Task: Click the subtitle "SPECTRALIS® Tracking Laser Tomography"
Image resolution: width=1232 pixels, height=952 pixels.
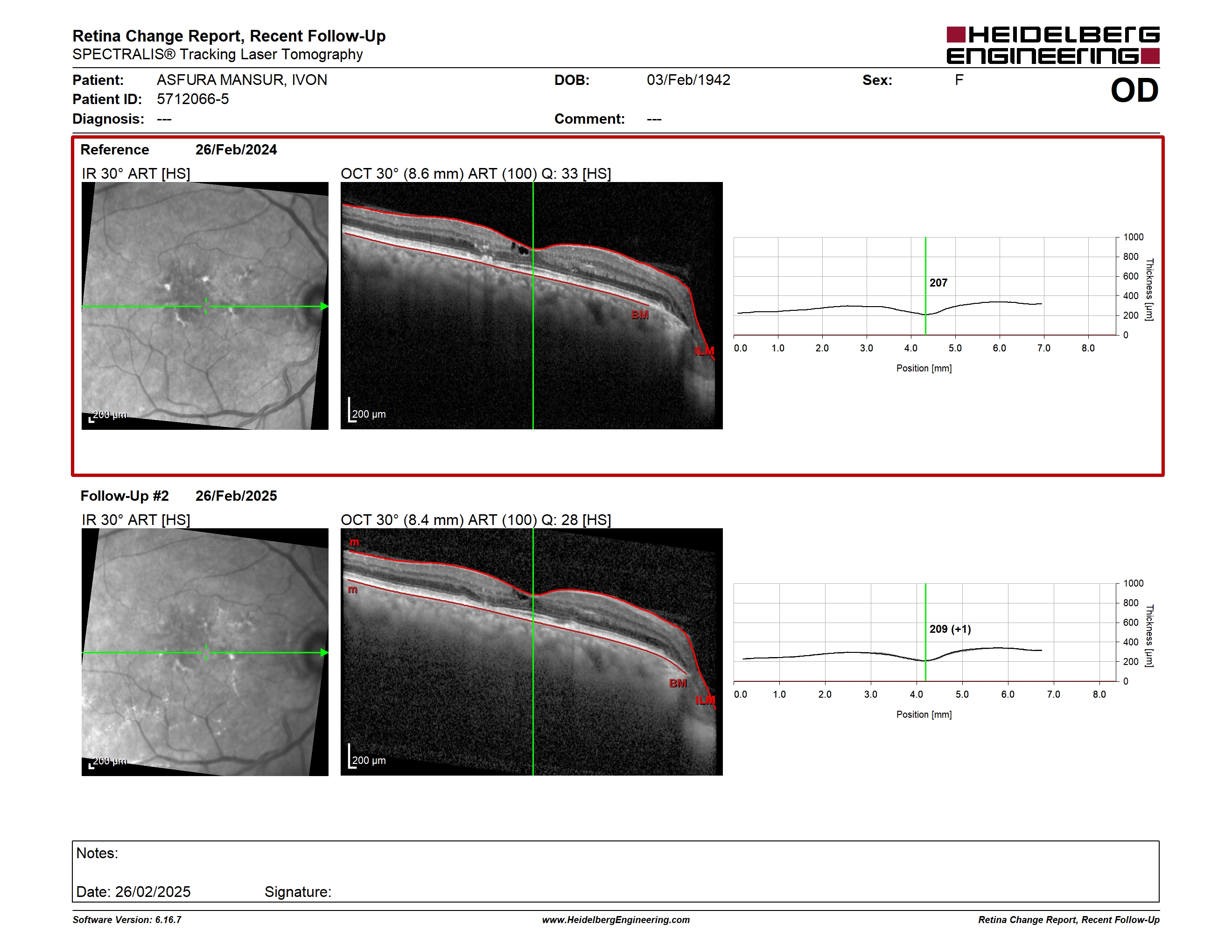Action: [x=218, y=55]
